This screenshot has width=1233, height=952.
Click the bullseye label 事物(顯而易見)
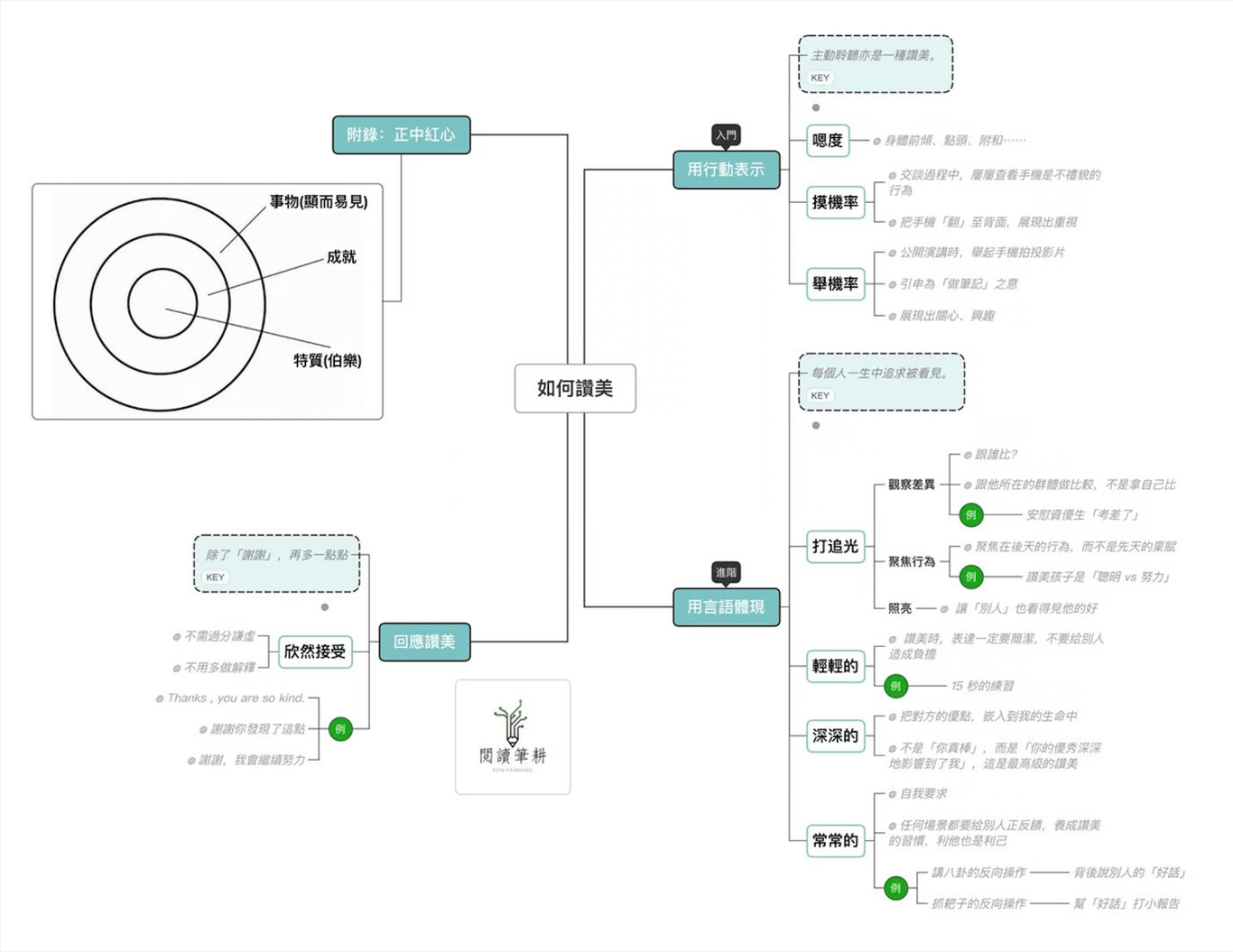pyautogui.click(x=319, y=202)
